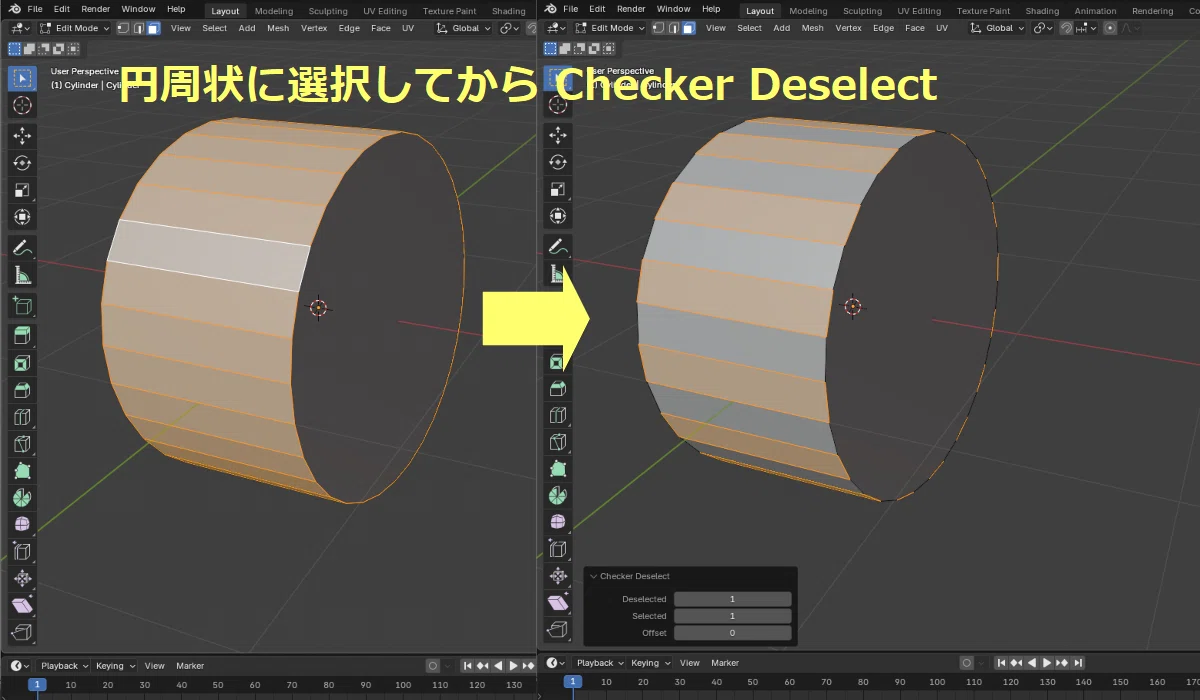Image resolution: width=1200 pixels, height=700 pixels.
Task: Select the Inset Faces tool in left window
Action: pyautogui.click(x=22, y=363)
